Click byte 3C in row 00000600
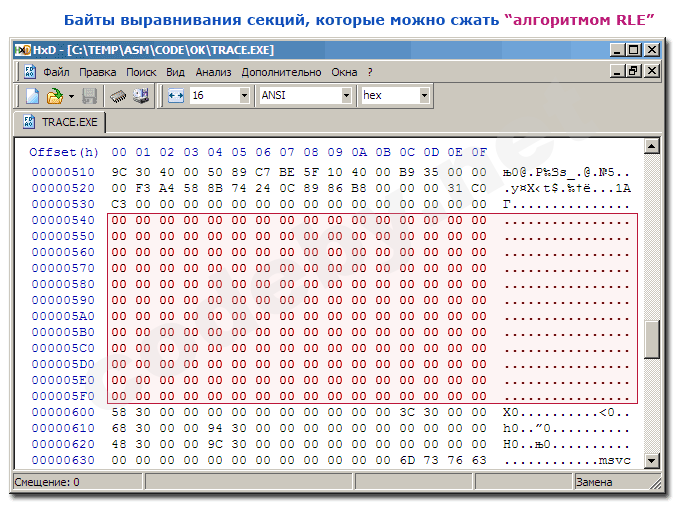The width and height of the screenshot is (676, 506). pyautogui.click(x=407, y=412)
